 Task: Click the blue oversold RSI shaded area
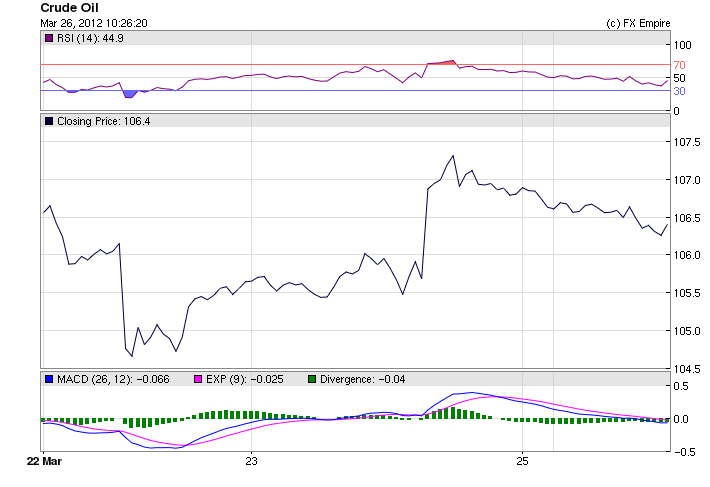click(130, 94)
